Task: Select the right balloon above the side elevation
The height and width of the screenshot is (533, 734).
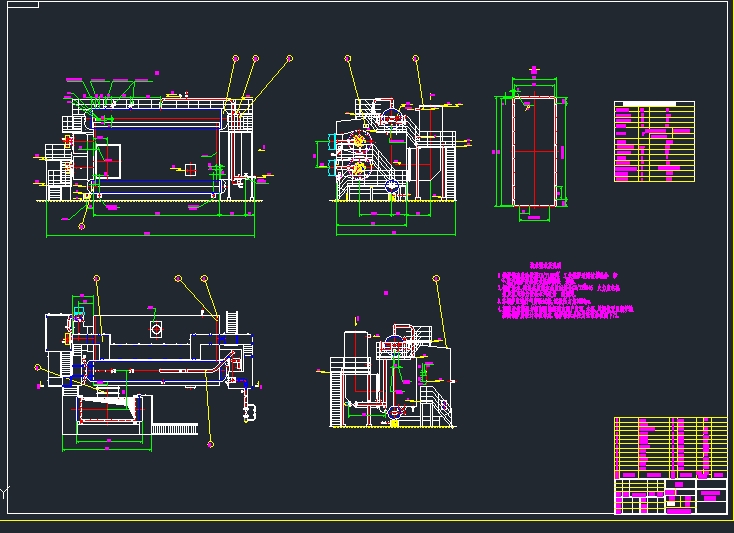Action: click(415, 59)
